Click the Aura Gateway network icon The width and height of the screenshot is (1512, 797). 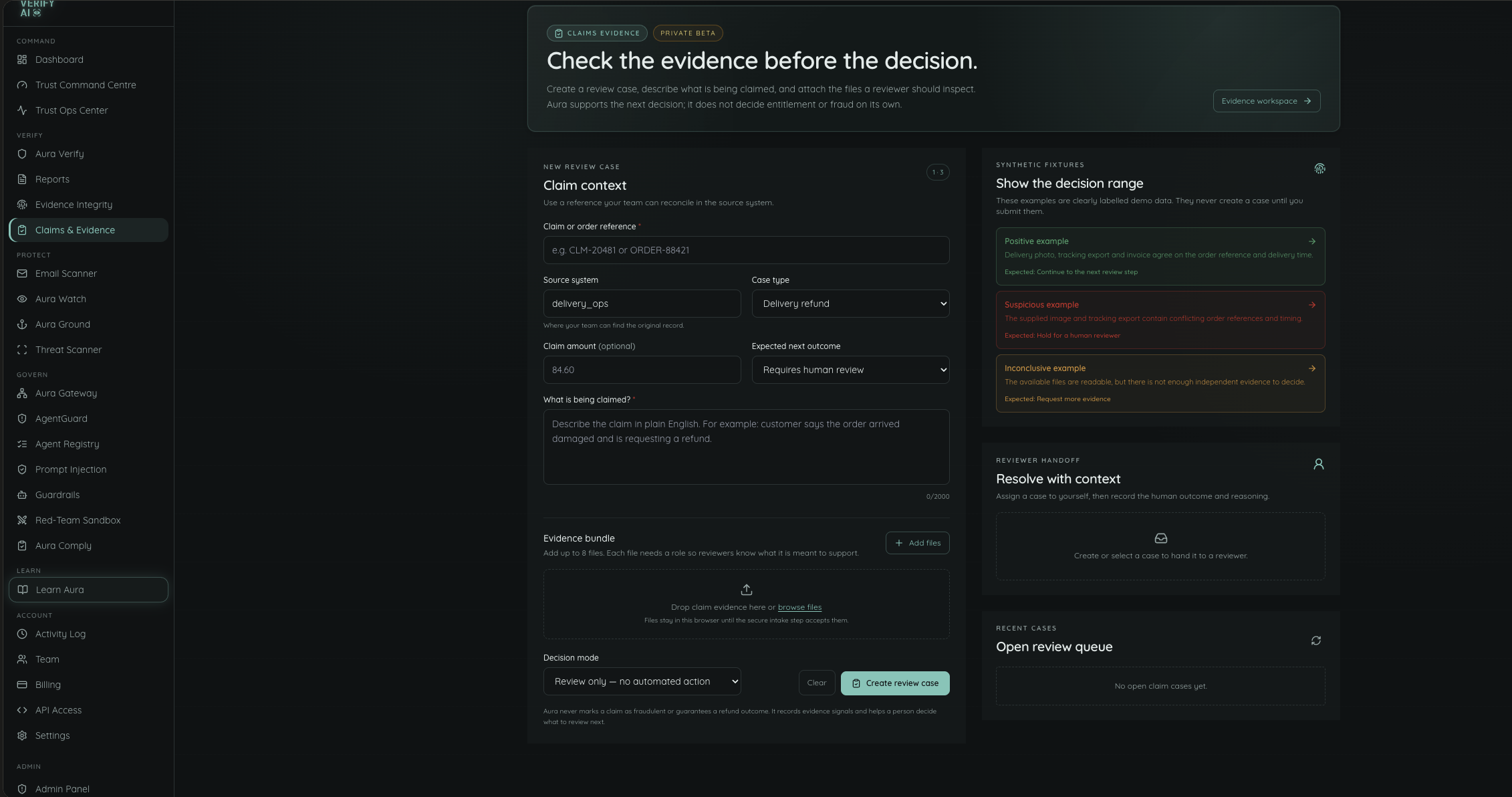click(22, 393)
